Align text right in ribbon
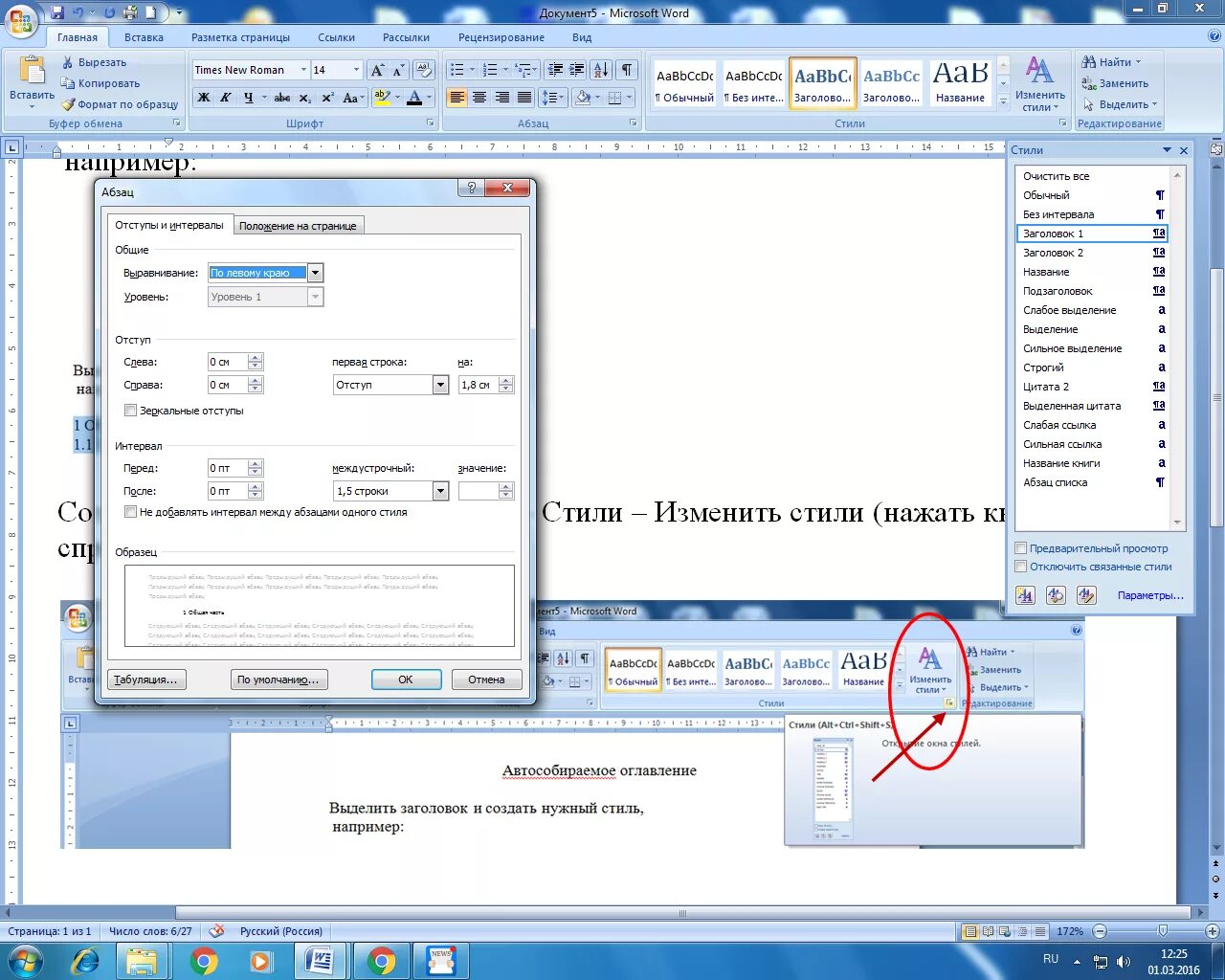1225x980 pixels. click(501, 98)
